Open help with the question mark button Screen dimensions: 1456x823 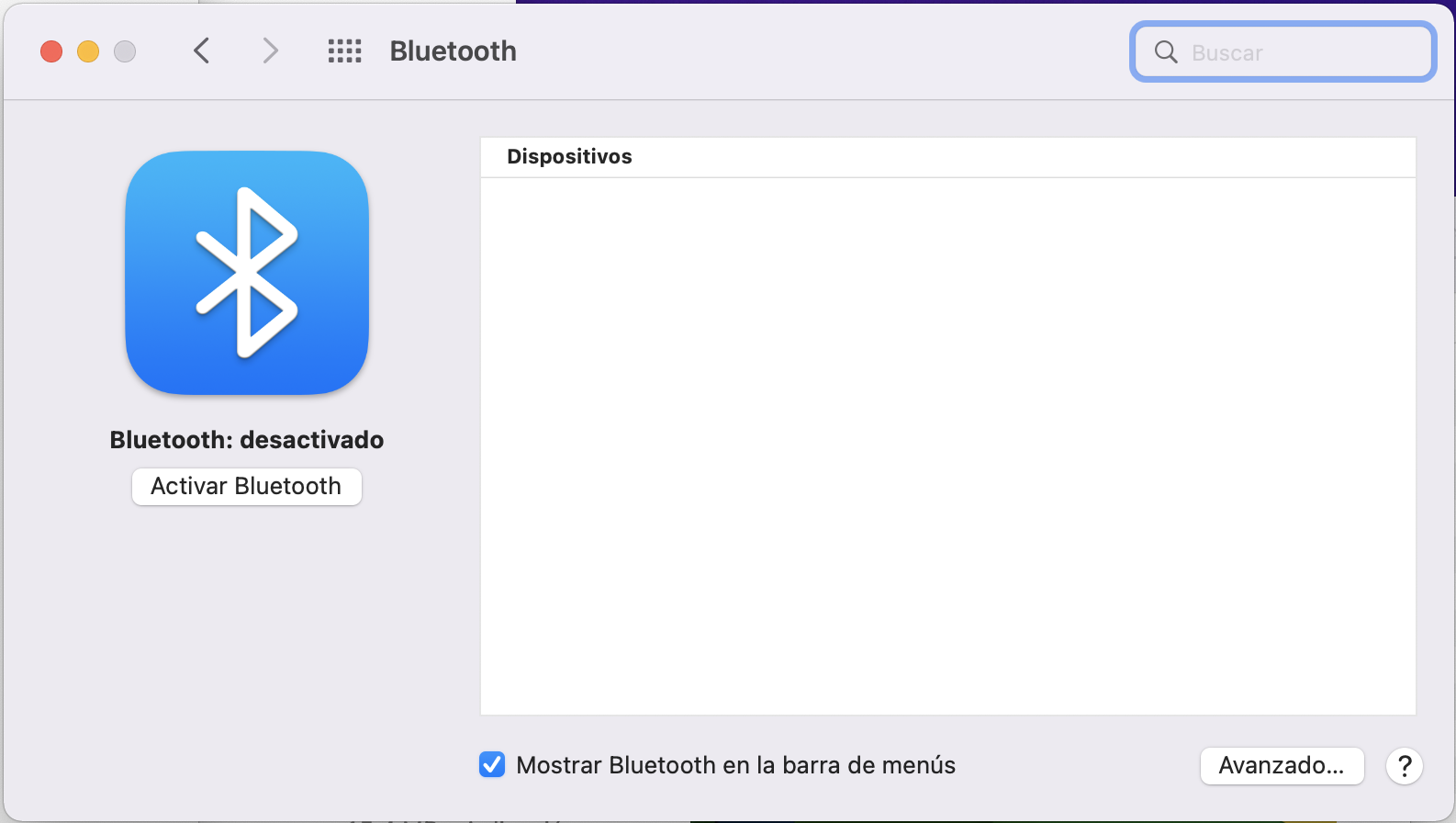[1405, 765]
